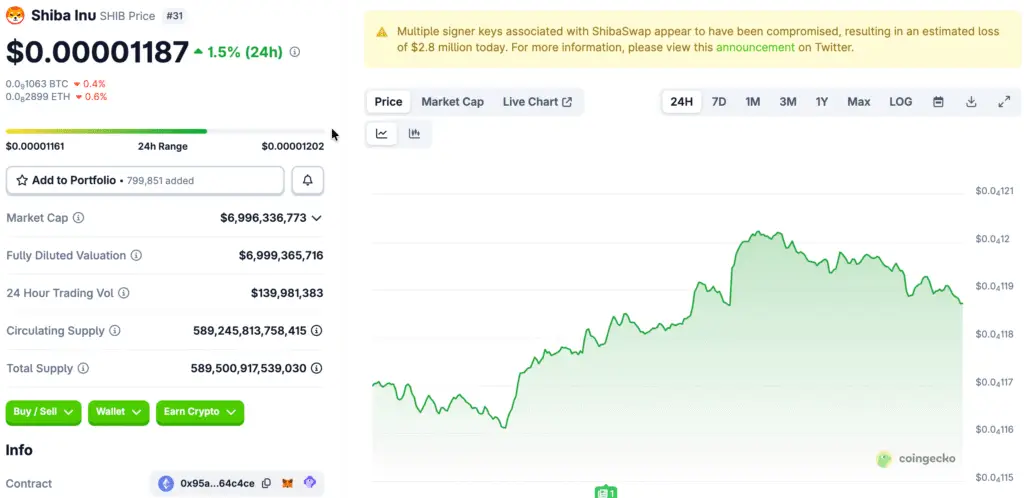Click the MetaMask fox icon
The height and width of the screenshot is (498, 1024).
(287, 484)
